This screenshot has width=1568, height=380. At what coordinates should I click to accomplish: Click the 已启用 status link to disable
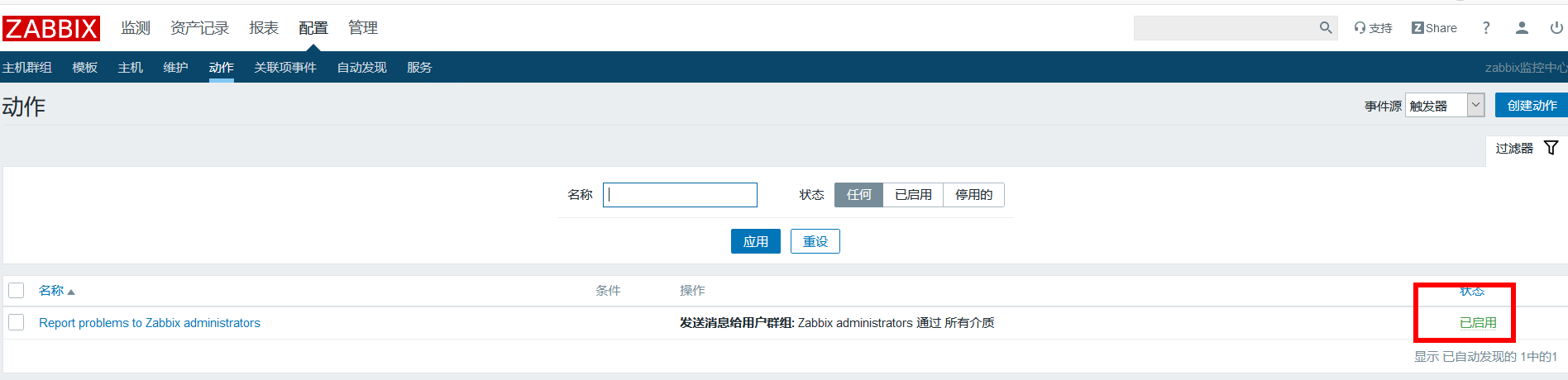[1478, 323]
